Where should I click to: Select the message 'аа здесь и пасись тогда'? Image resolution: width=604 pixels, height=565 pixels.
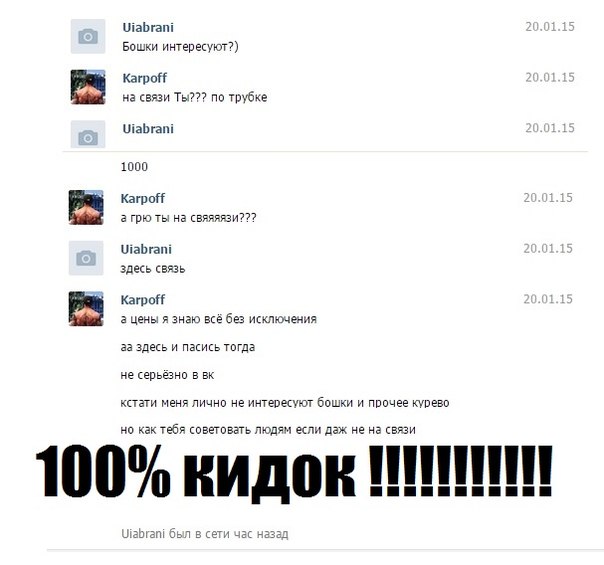pyautogui.click(x=188, y=347)
